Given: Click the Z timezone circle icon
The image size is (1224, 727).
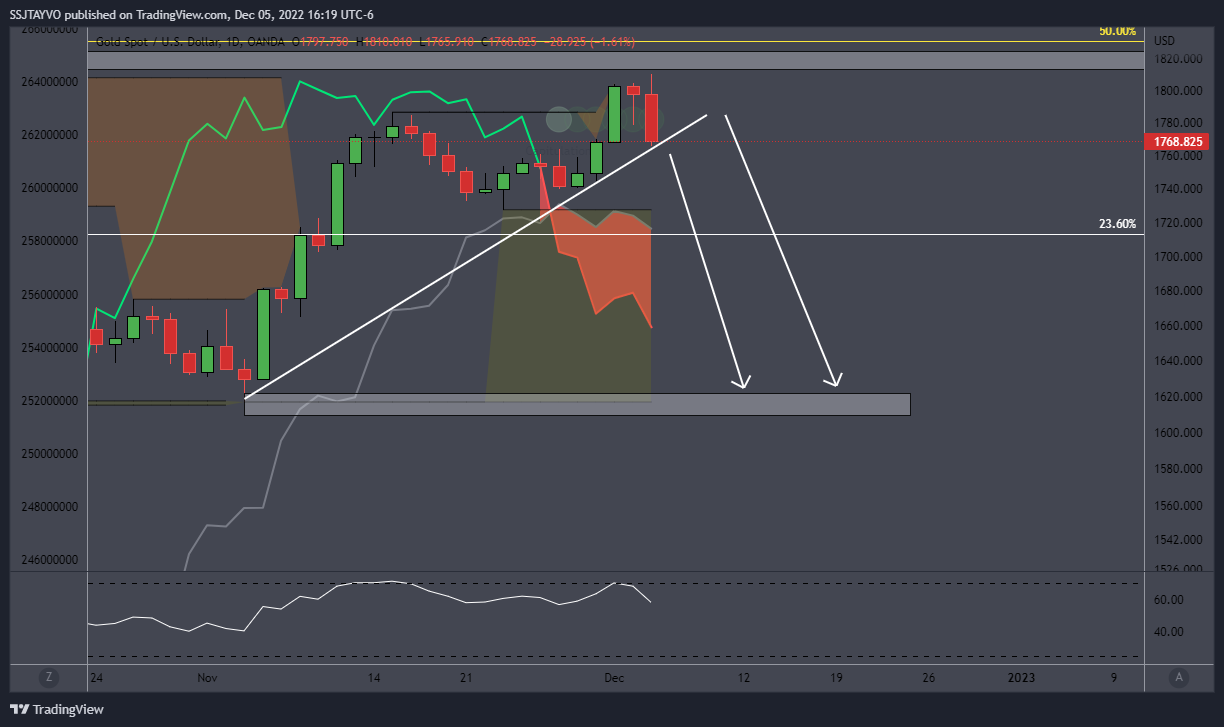Looking at the screenshot, I should tap(48, 677).
